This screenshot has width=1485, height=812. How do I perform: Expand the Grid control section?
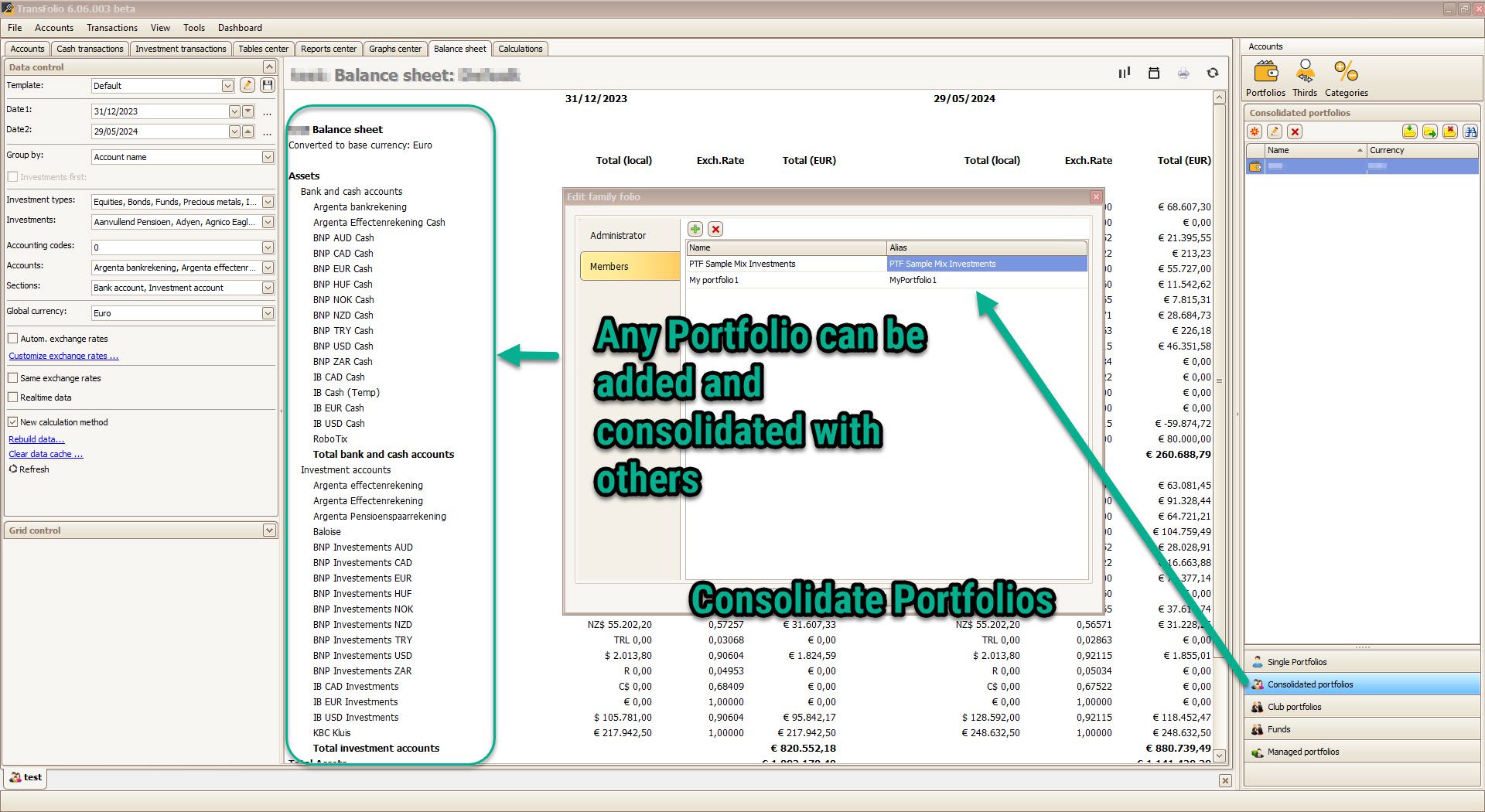click(x=269, y=531)
